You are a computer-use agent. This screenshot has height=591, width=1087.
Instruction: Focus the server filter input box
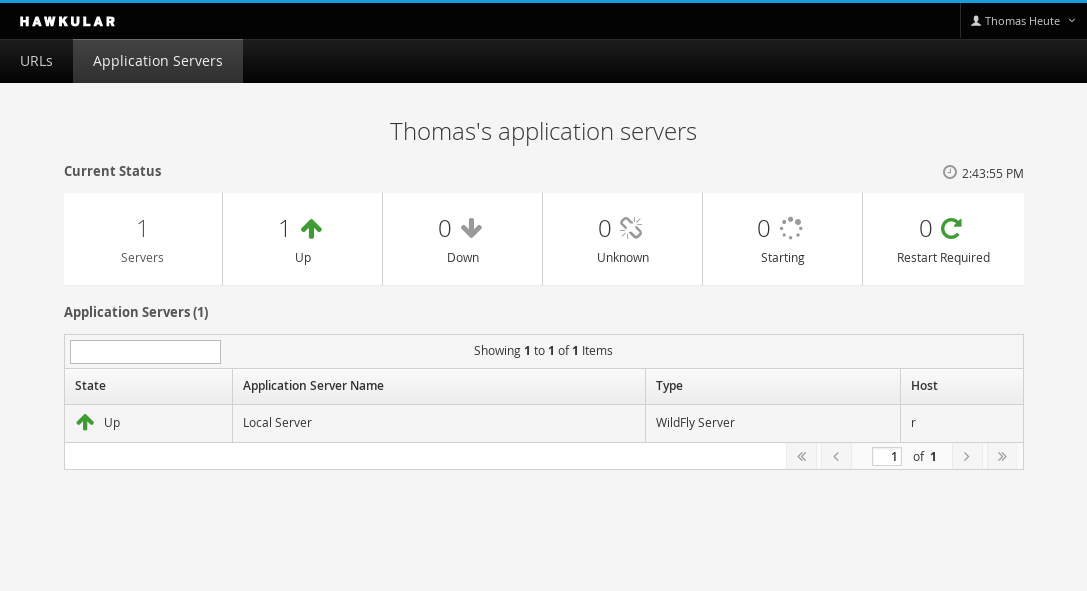[x=146, y=352]
